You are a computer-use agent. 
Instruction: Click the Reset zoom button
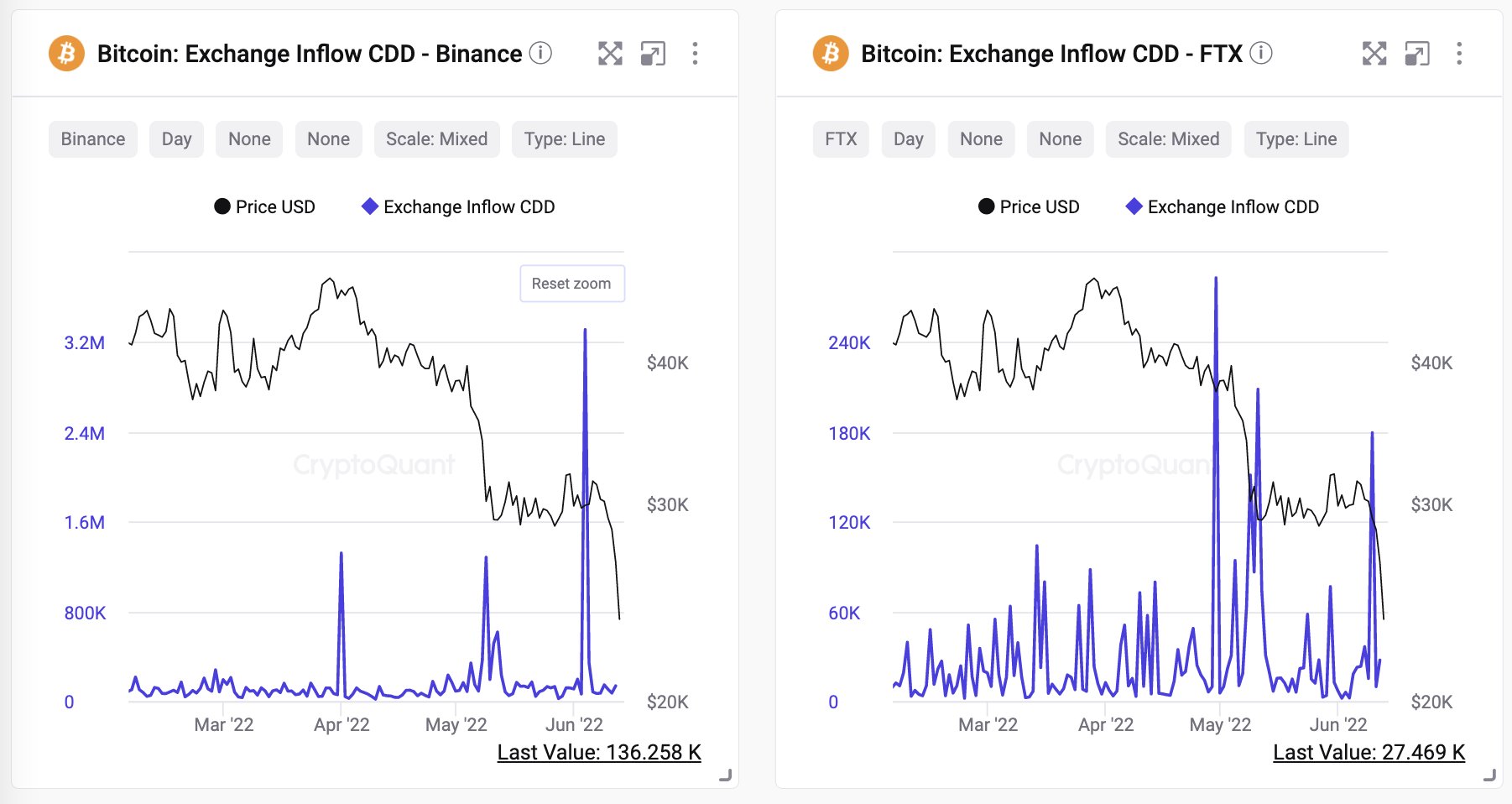point(571,284)
